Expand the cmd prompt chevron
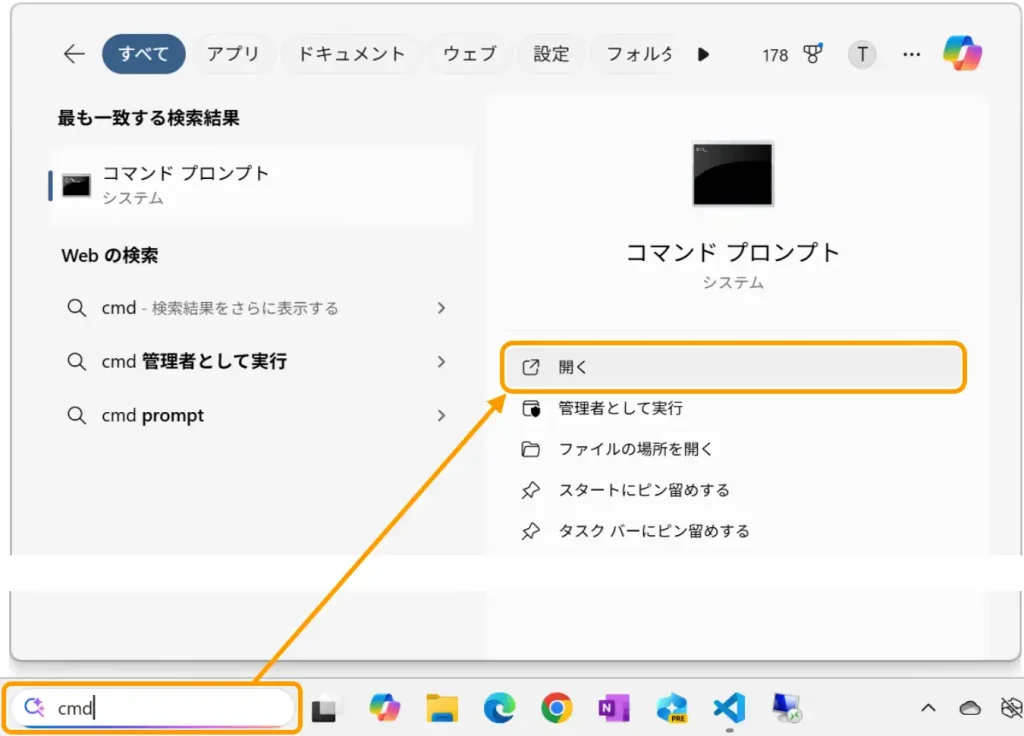The width and height of the screenshot is (1024, 736). pyautogui.click(x=441, y=415)
